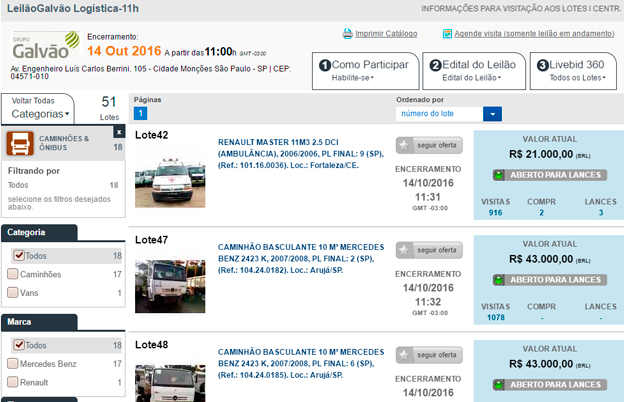Close the Caminhões & Ônibus filter panel
The width and height of the screenshot is (624, 402).
[119, 131]
